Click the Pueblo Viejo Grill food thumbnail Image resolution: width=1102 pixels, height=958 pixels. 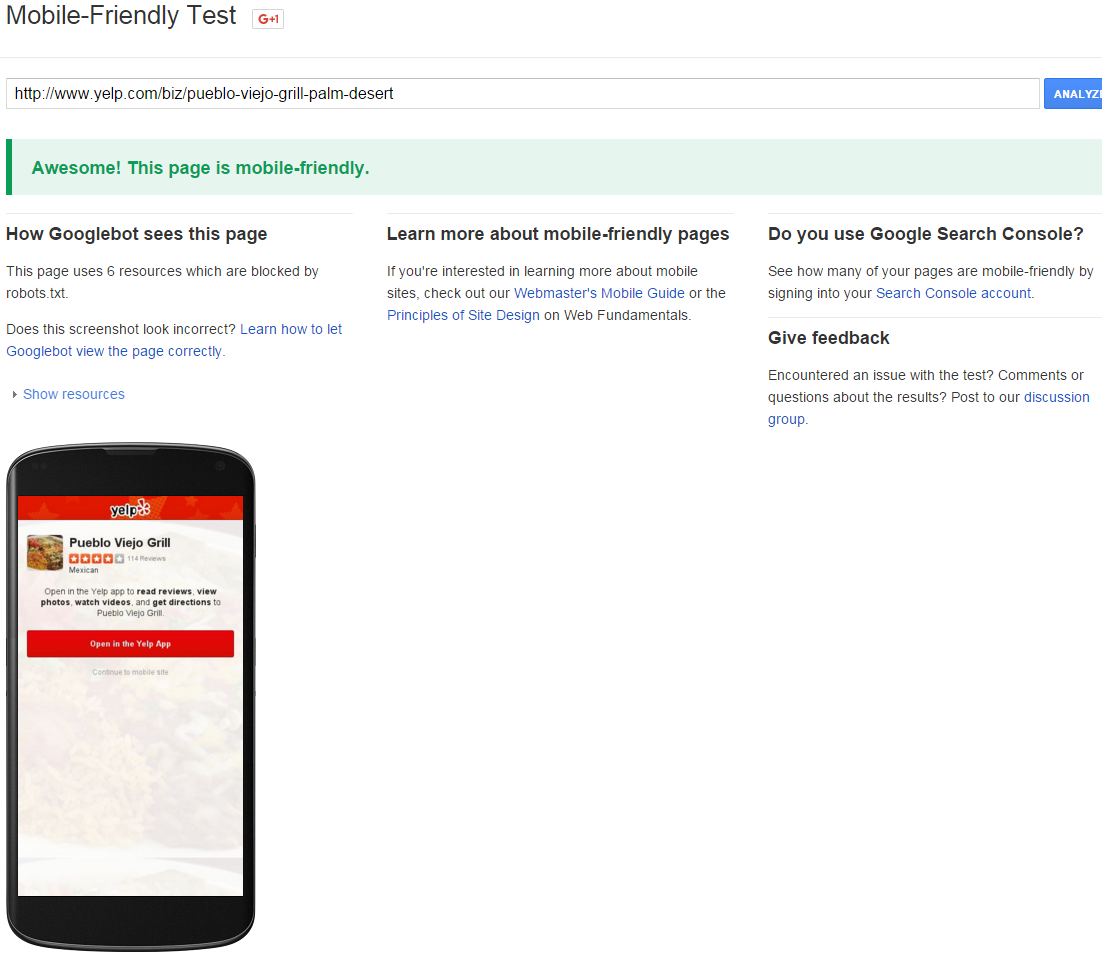pos(45,553)
